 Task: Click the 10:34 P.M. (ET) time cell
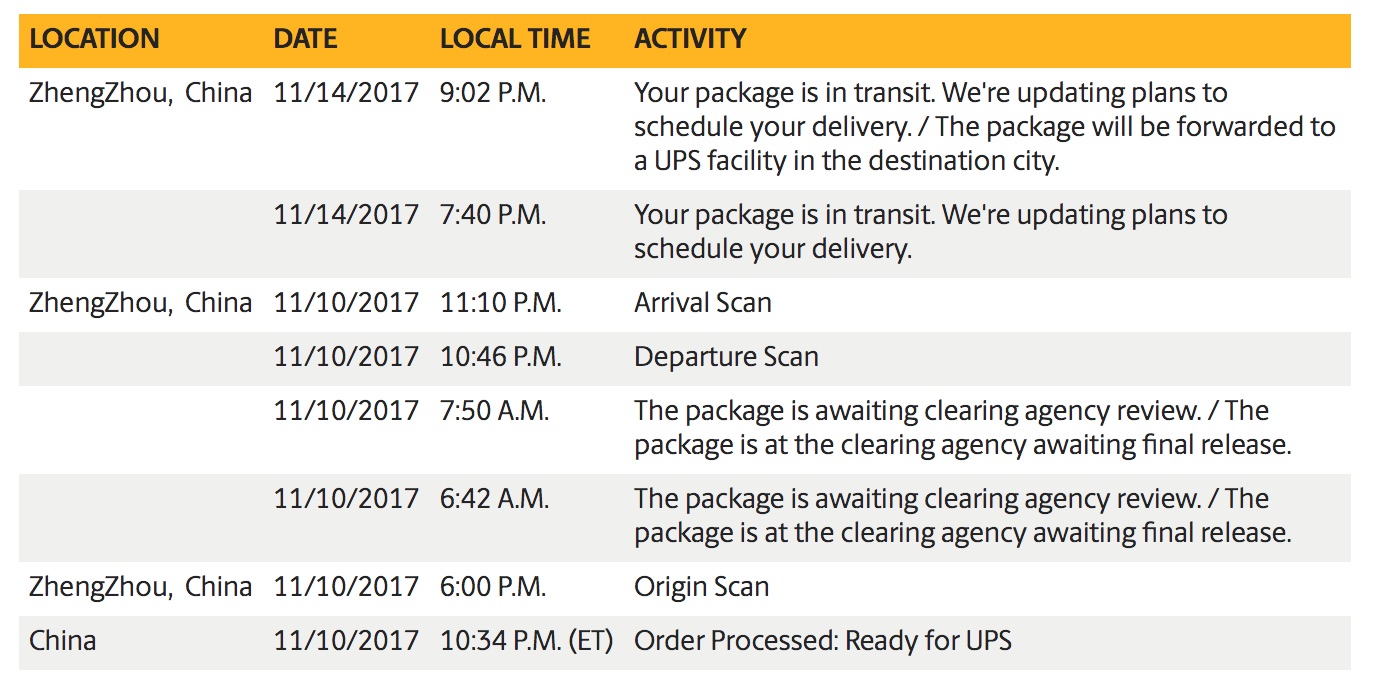click(526, 640)
